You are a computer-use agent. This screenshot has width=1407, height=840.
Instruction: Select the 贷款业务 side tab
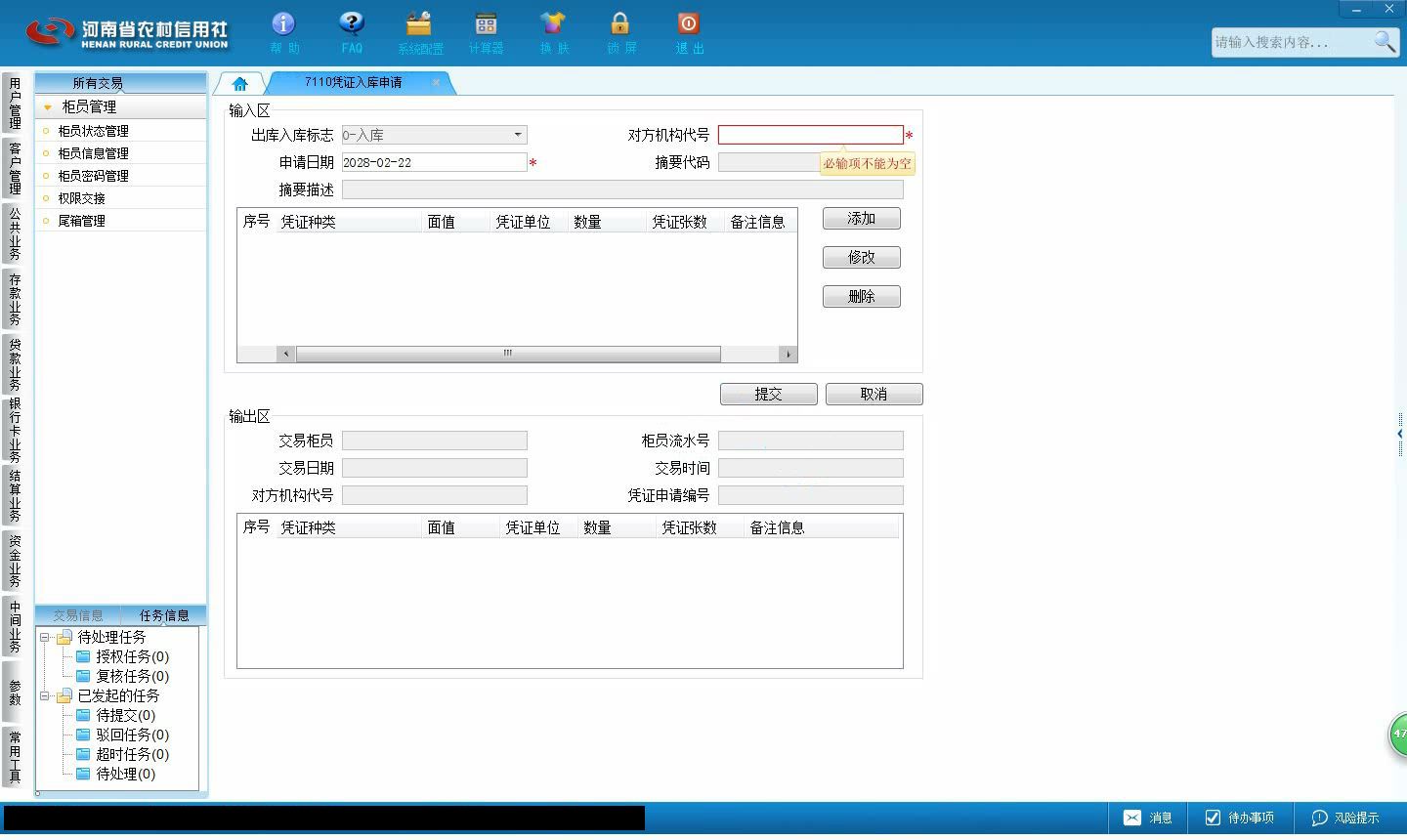click(x=15, y=363)
